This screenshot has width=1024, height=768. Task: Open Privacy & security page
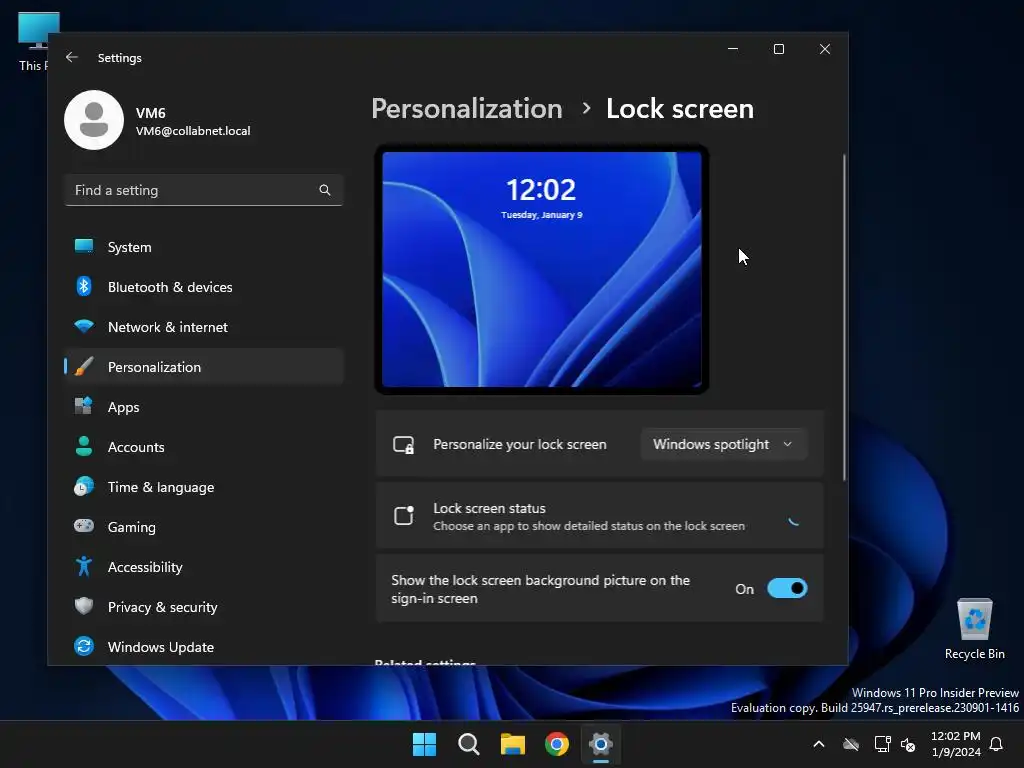[204, 607]
